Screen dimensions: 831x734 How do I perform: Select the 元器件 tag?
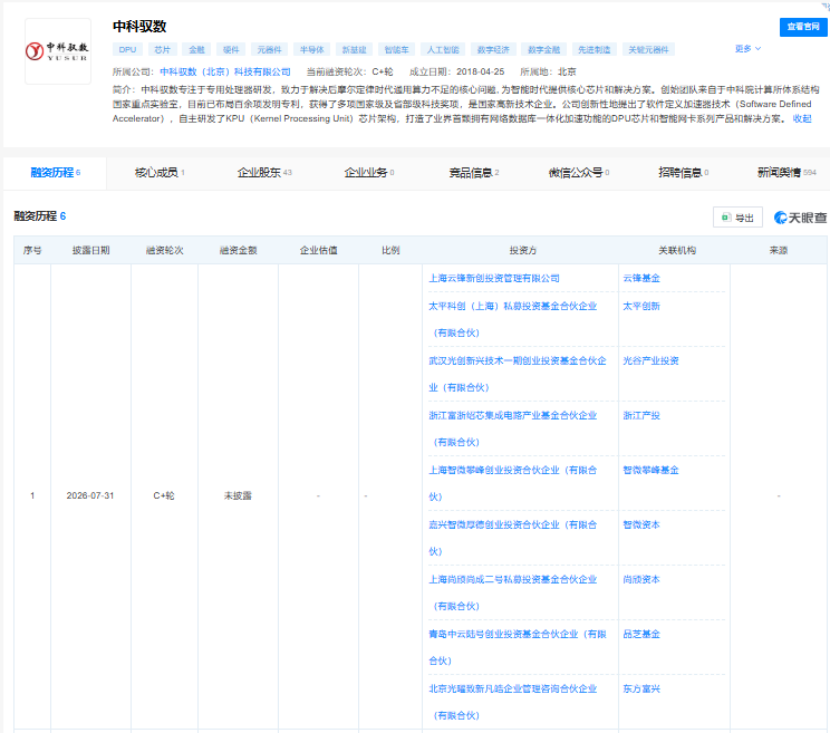click(x=269, y=50)
